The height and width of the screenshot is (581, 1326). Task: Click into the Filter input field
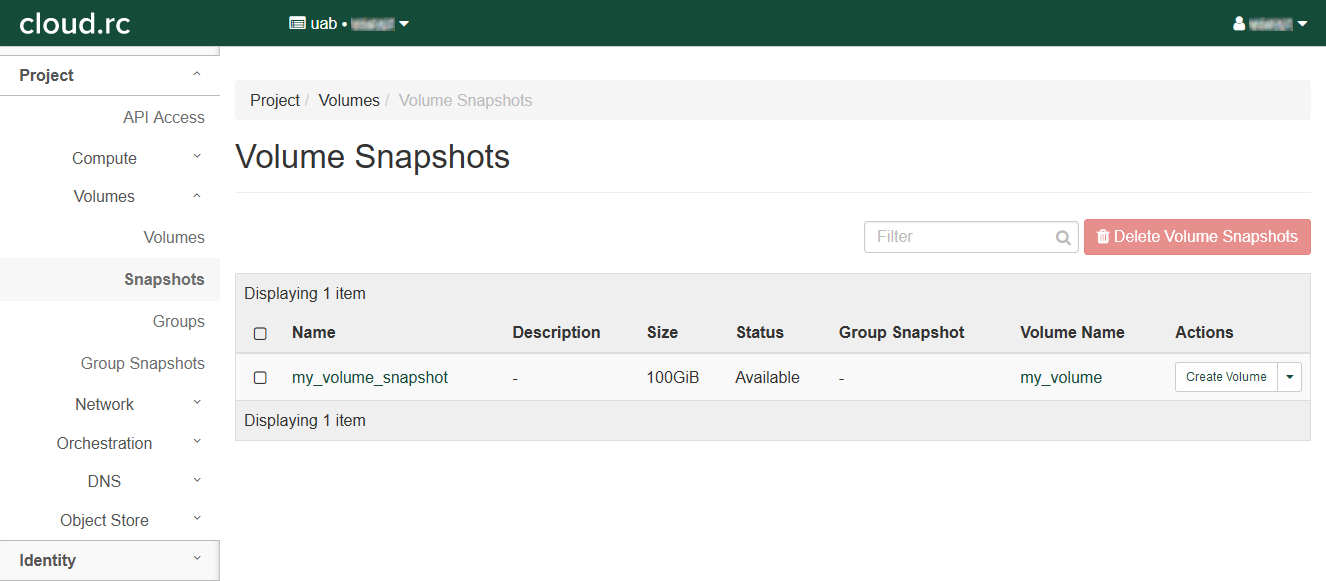point(958,237)
